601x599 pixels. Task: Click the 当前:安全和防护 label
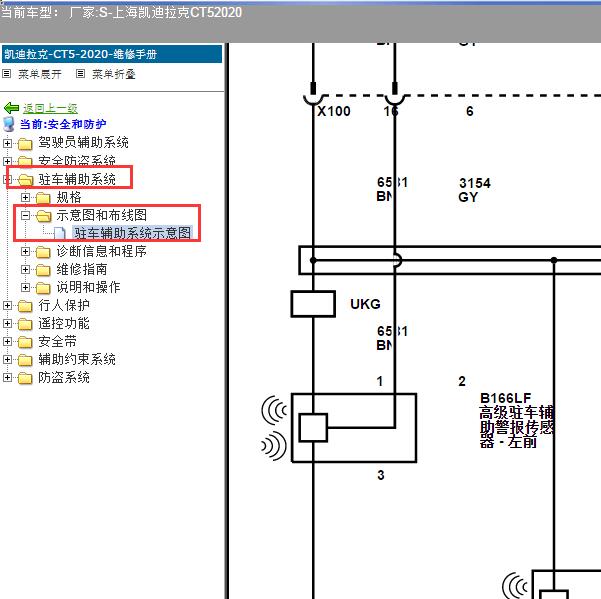click(x=63, y=124)
